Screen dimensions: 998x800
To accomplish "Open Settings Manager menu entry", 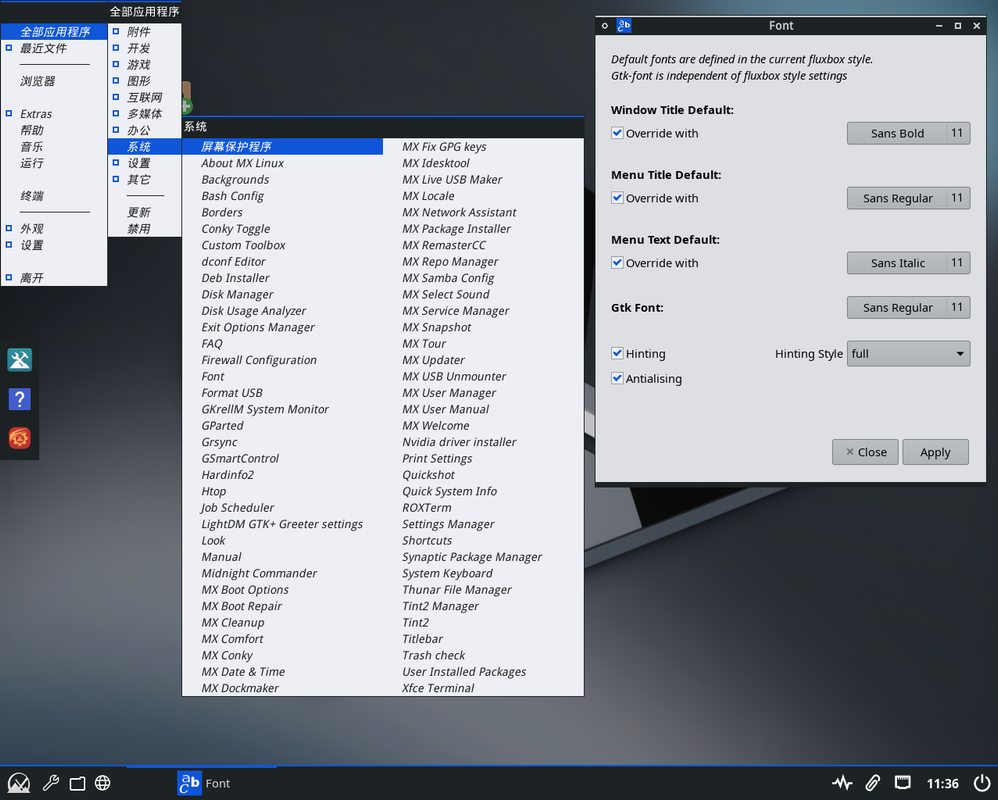I will [483, 524].
